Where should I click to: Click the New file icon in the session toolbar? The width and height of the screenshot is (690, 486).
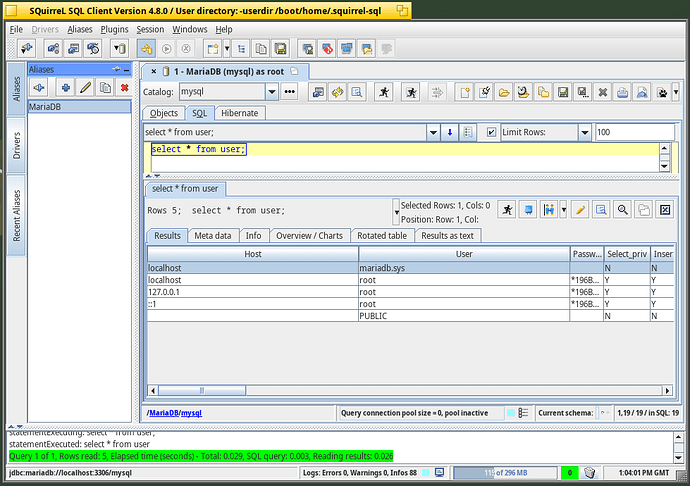[x=465, y=92]
